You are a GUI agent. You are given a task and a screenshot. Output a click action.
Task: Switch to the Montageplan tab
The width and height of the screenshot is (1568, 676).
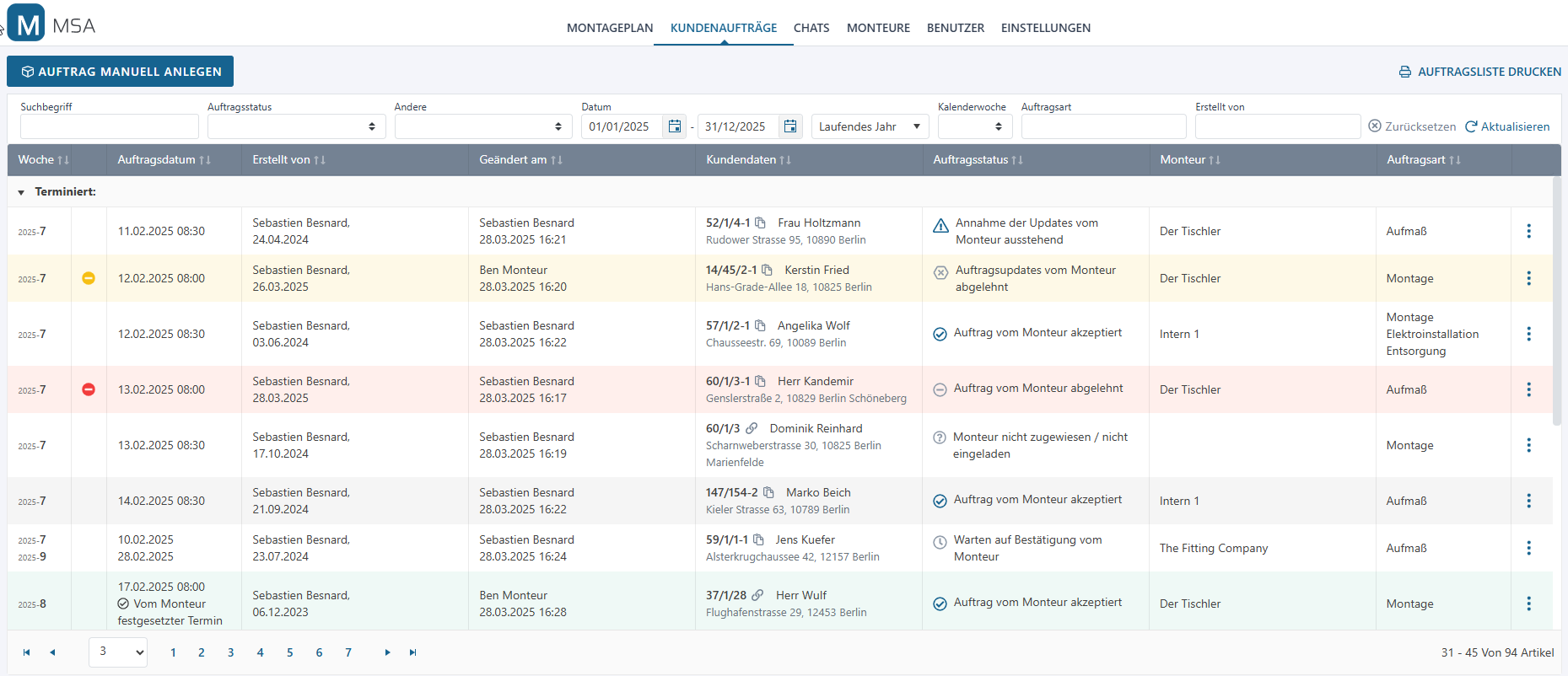610,28
